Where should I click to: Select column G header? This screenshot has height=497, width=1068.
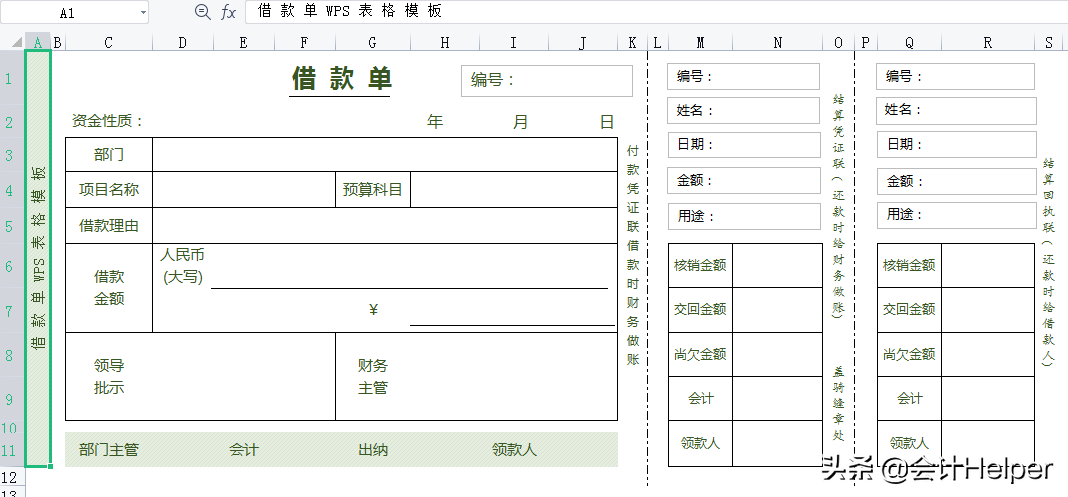372,43
